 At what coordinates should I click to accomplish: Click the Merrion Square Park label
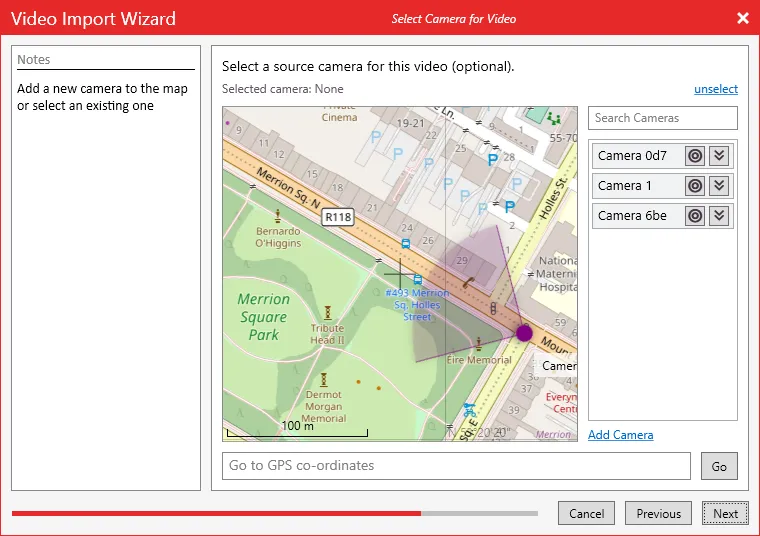pyautogui.click(x=264, y=317)
